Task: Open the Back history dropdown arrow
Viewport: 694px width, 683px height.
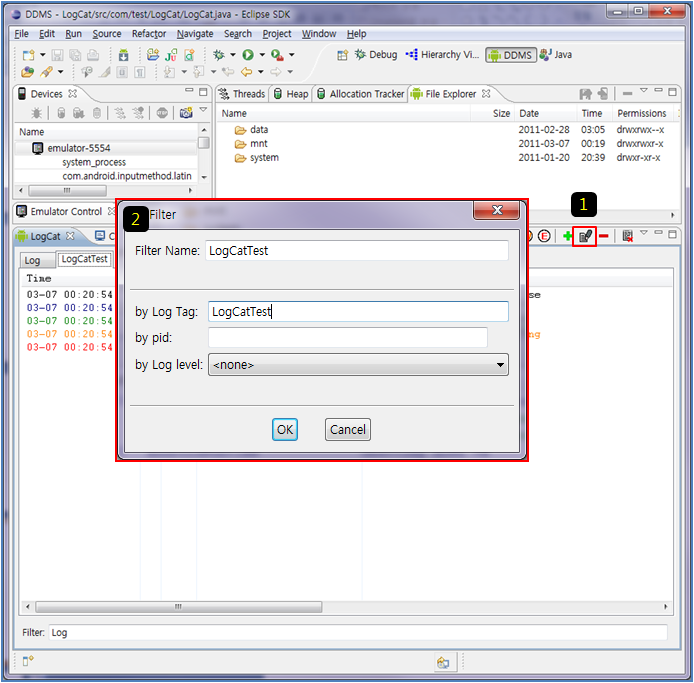Action: click(x=261, y=72)
